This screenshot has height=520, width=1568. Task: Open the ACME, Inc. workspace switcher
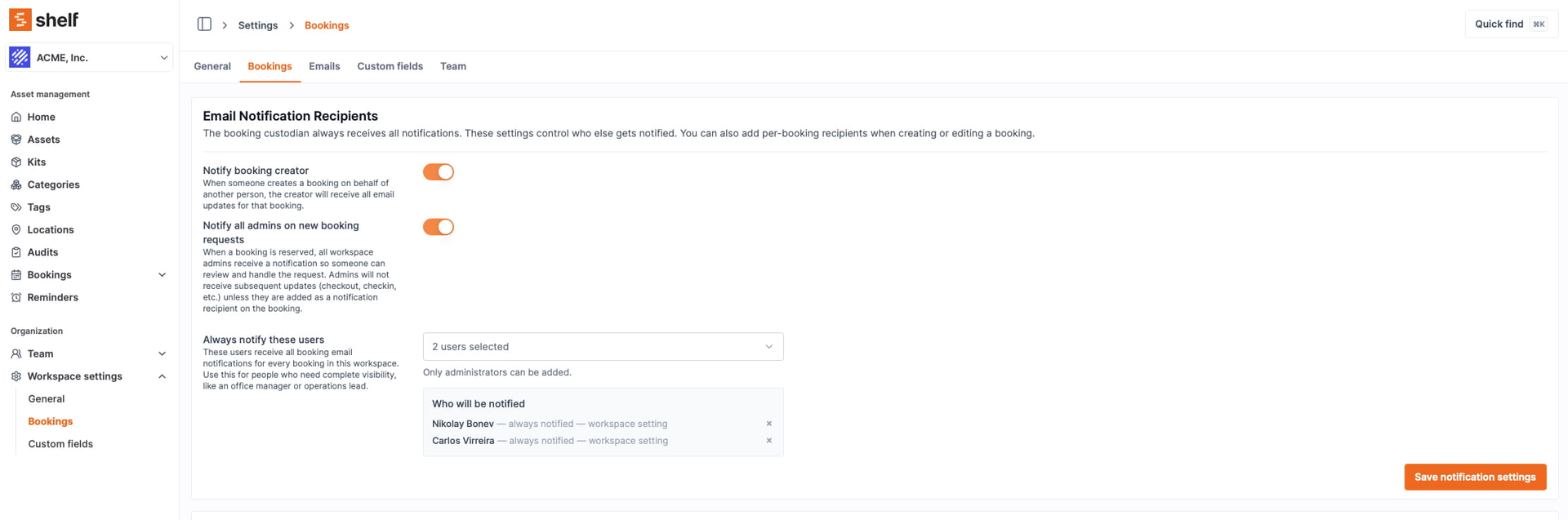89,57
